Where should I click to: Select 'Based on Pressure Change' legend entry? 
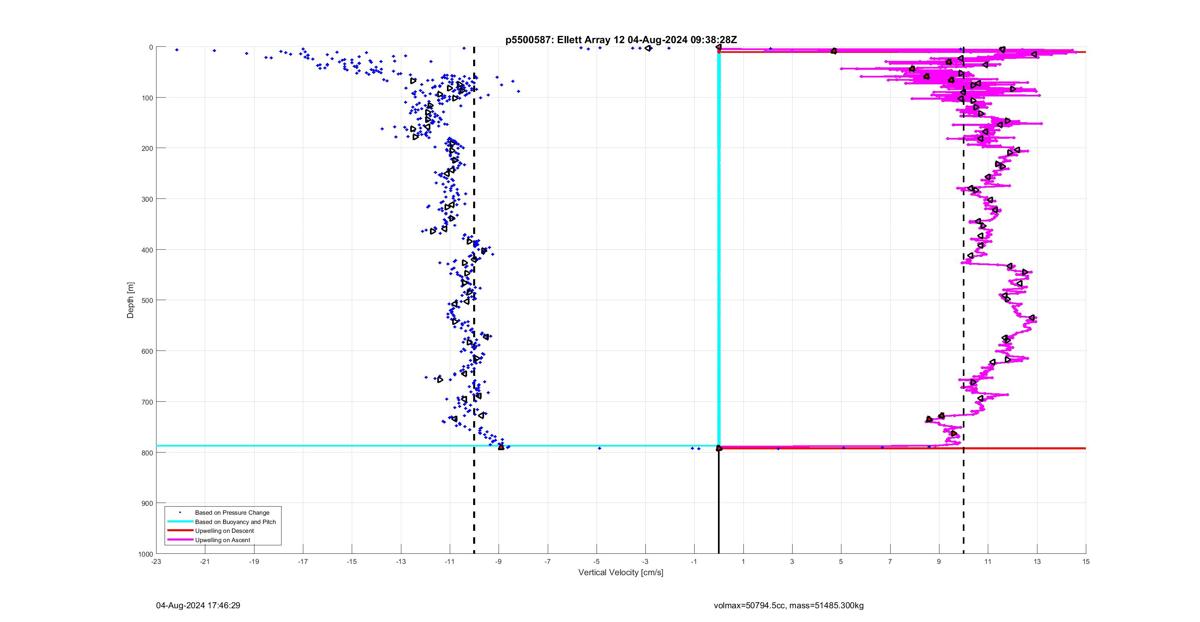(232, 512)
